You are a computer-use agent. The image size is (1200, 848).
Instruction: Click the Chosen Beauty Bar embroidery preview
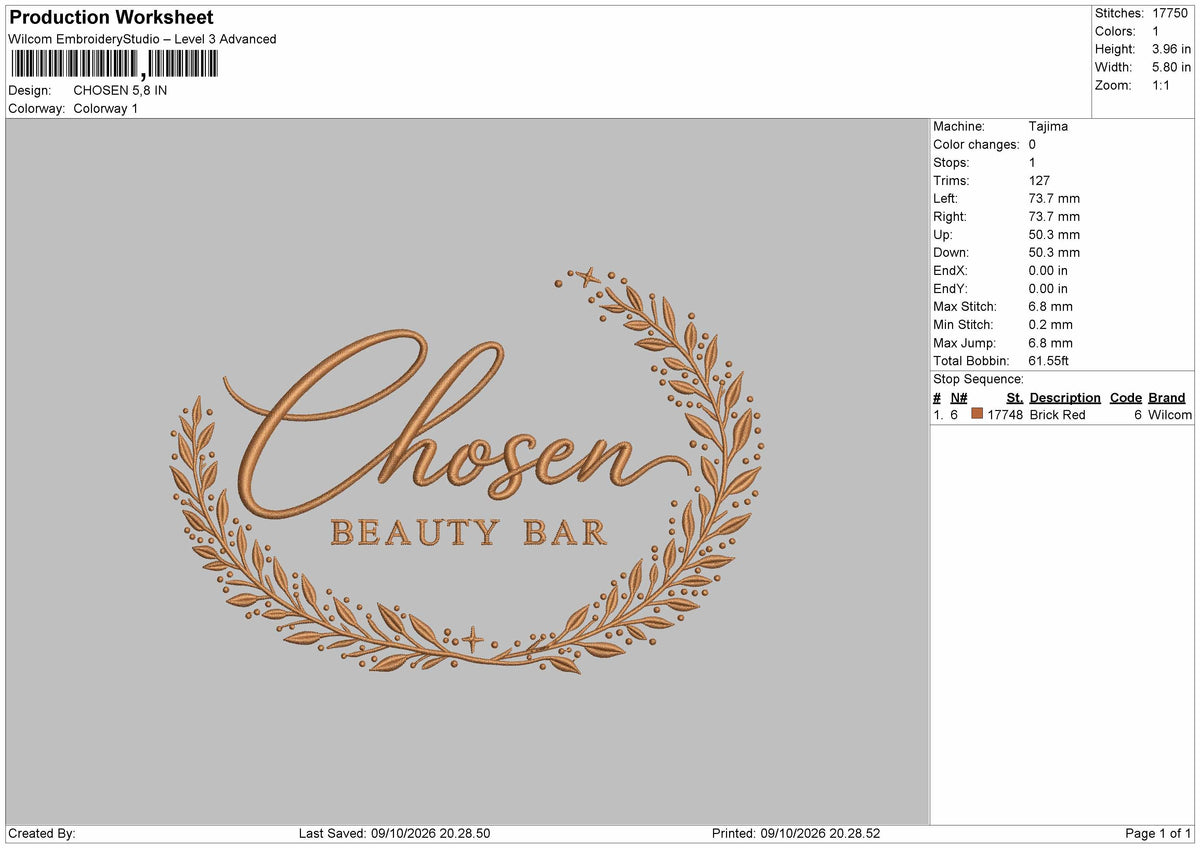[x=466, y=470]
